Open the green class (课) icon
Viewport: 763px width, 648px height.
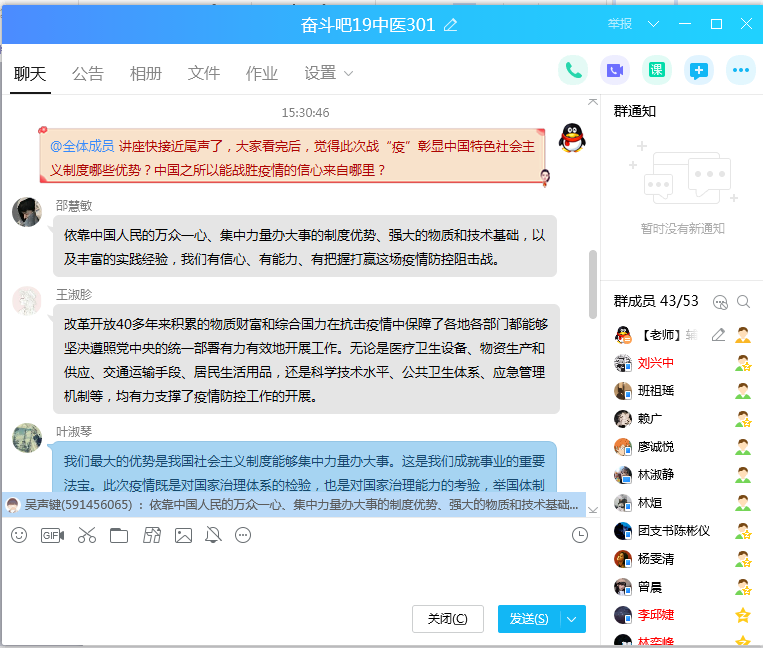tap(657, 70)
